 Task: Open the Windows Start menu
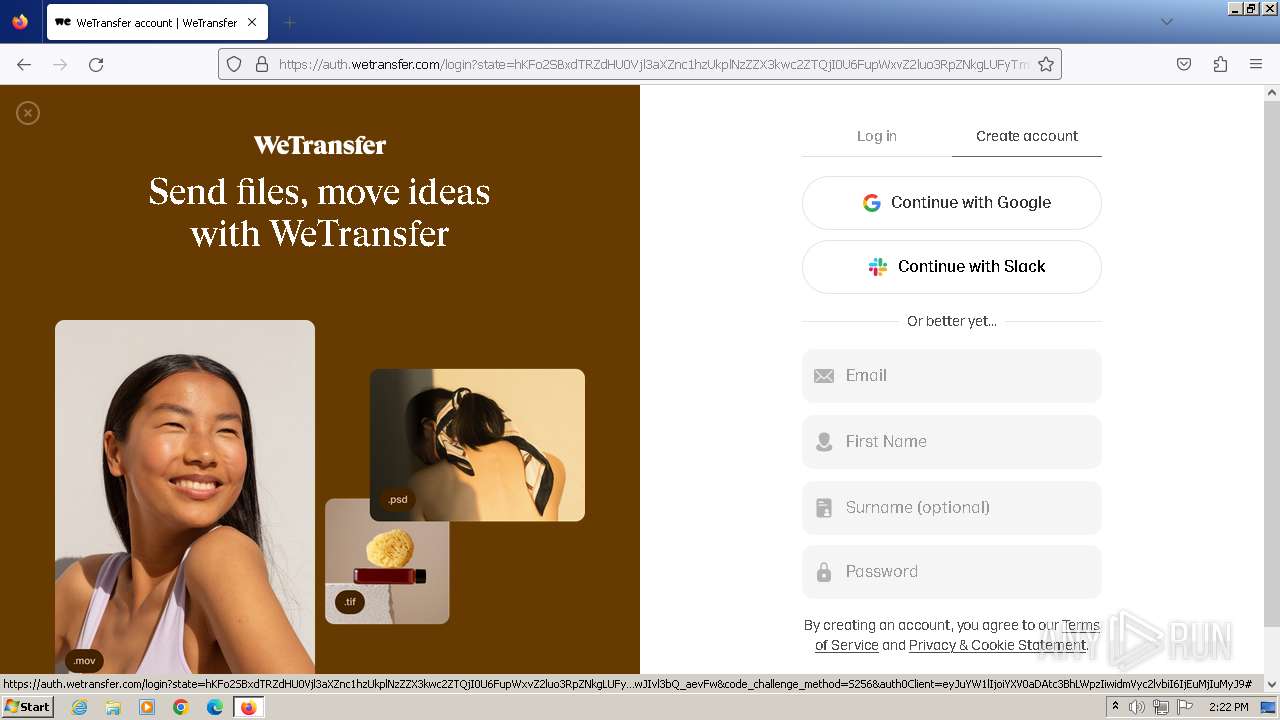(28, 707)
